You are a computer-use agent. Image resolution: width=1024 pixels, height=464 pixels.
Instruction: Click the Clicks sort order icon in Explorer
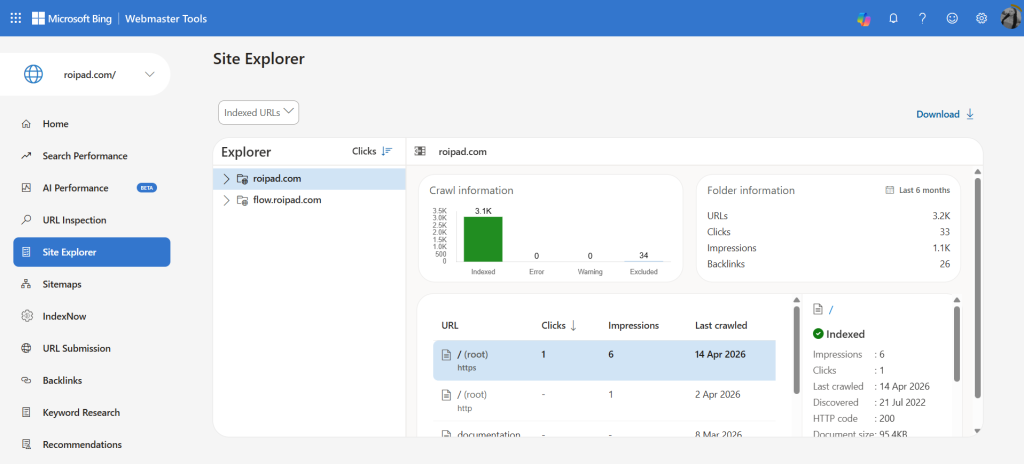tap(387, 151)
